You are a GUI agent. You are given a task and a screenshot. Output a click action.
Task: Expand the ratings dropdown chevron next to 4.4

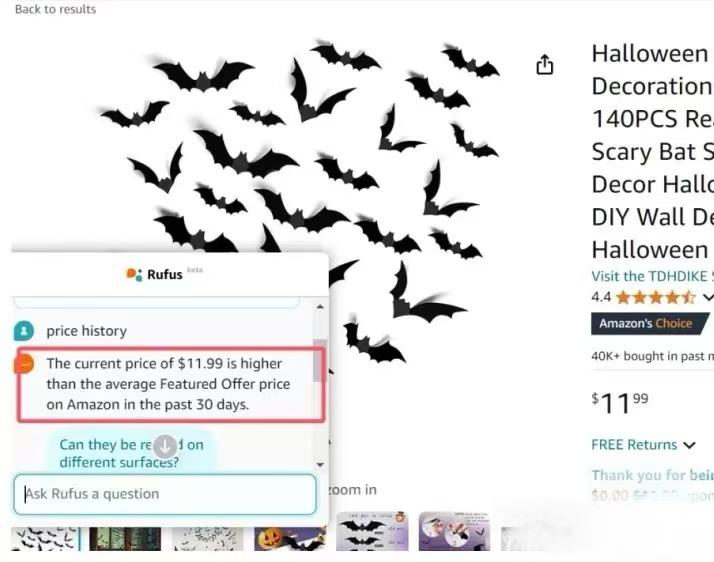708,298
